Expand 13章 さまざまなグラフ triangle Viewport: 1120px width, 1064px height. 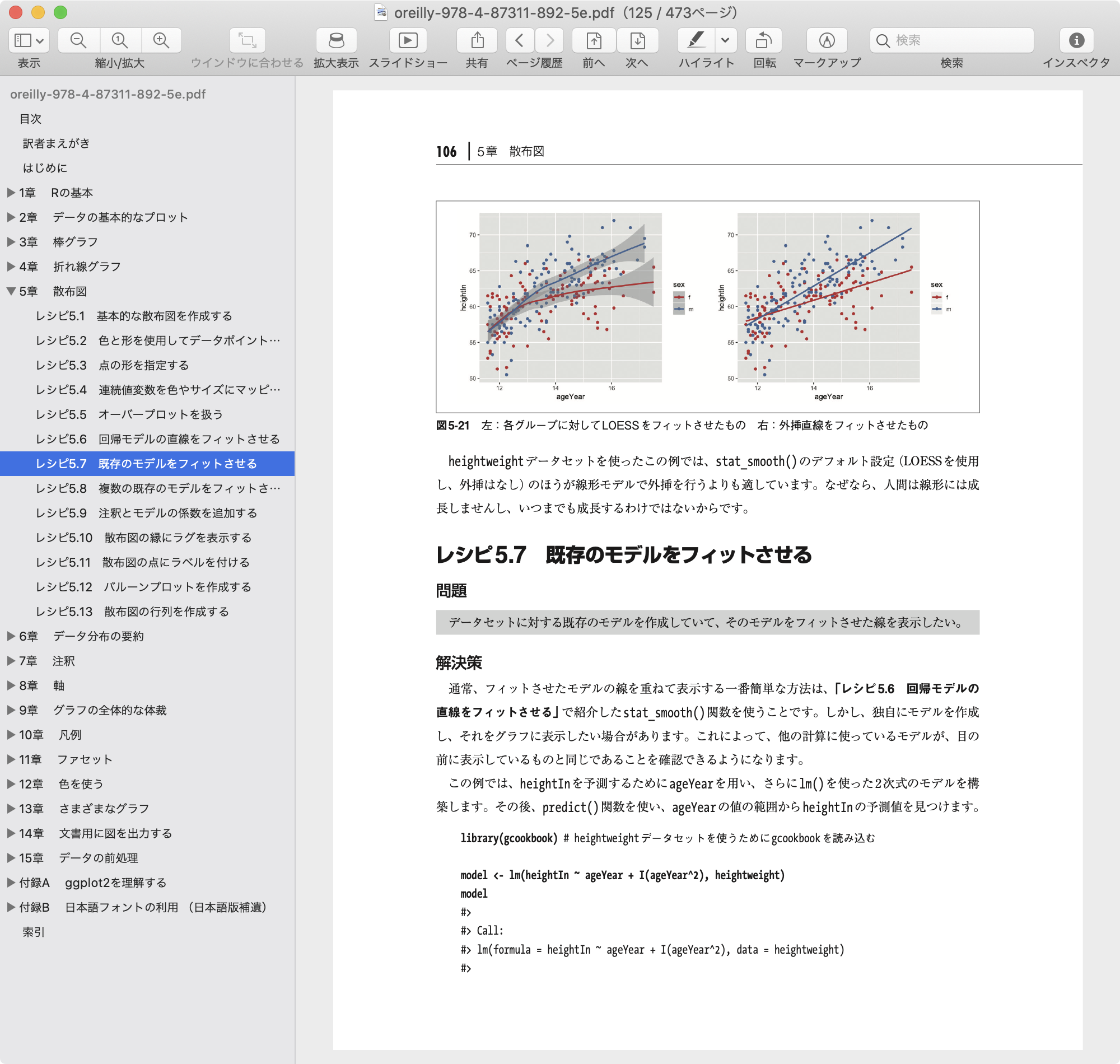[11, 809]
